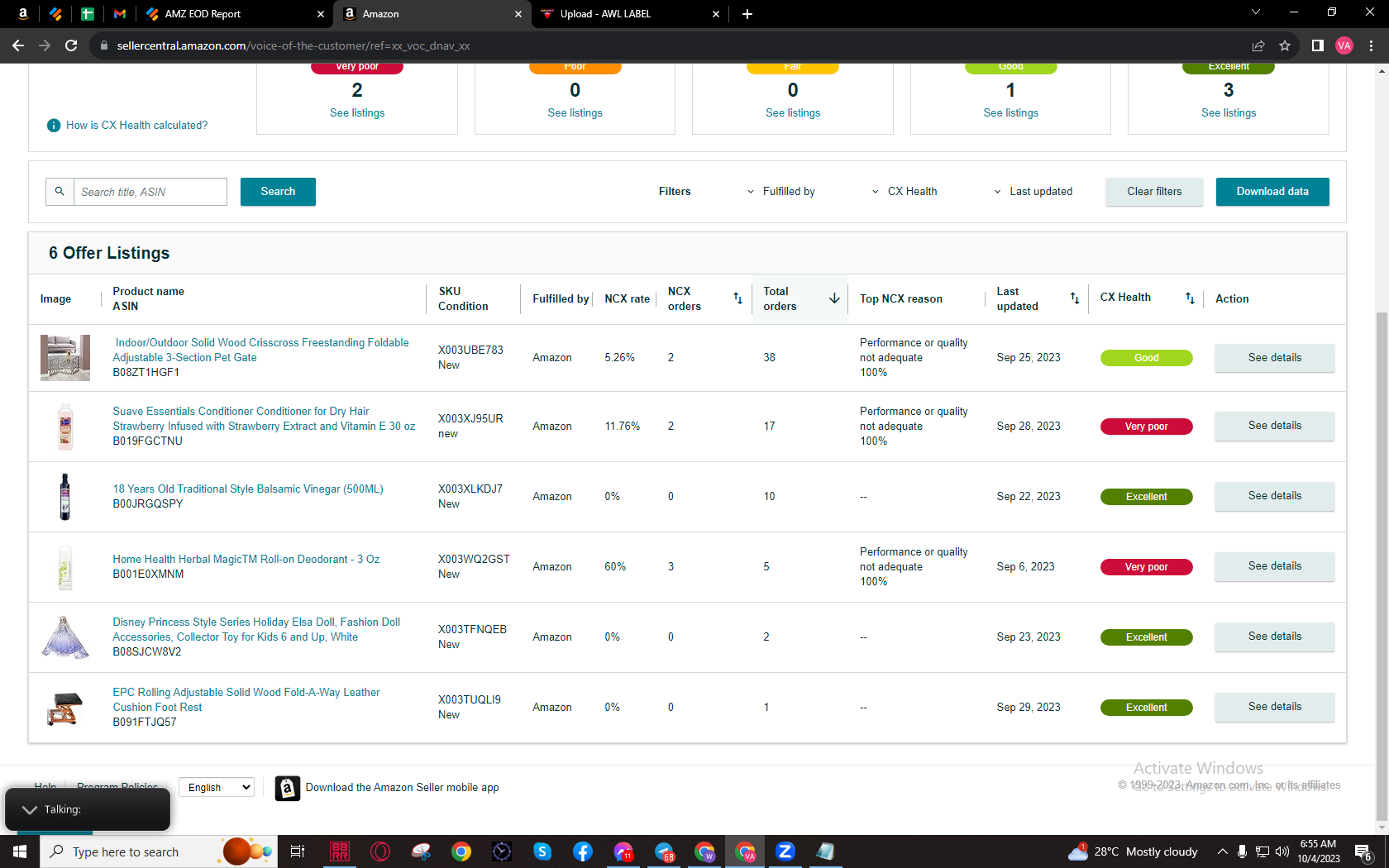
Task: Open the pinned green spreadsheet tab
Action: point(87,14)
